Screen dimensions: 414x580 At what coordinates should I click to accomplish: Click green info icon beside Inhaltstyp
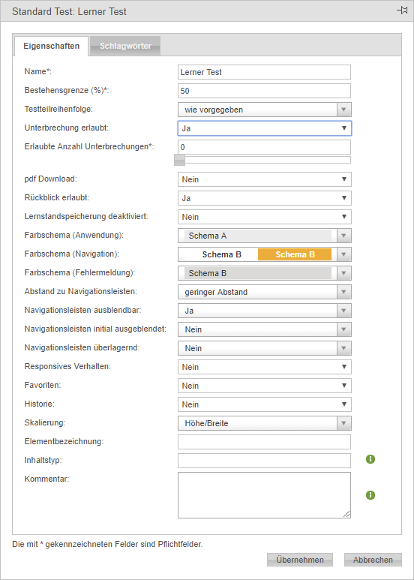(x=370, y=459)
